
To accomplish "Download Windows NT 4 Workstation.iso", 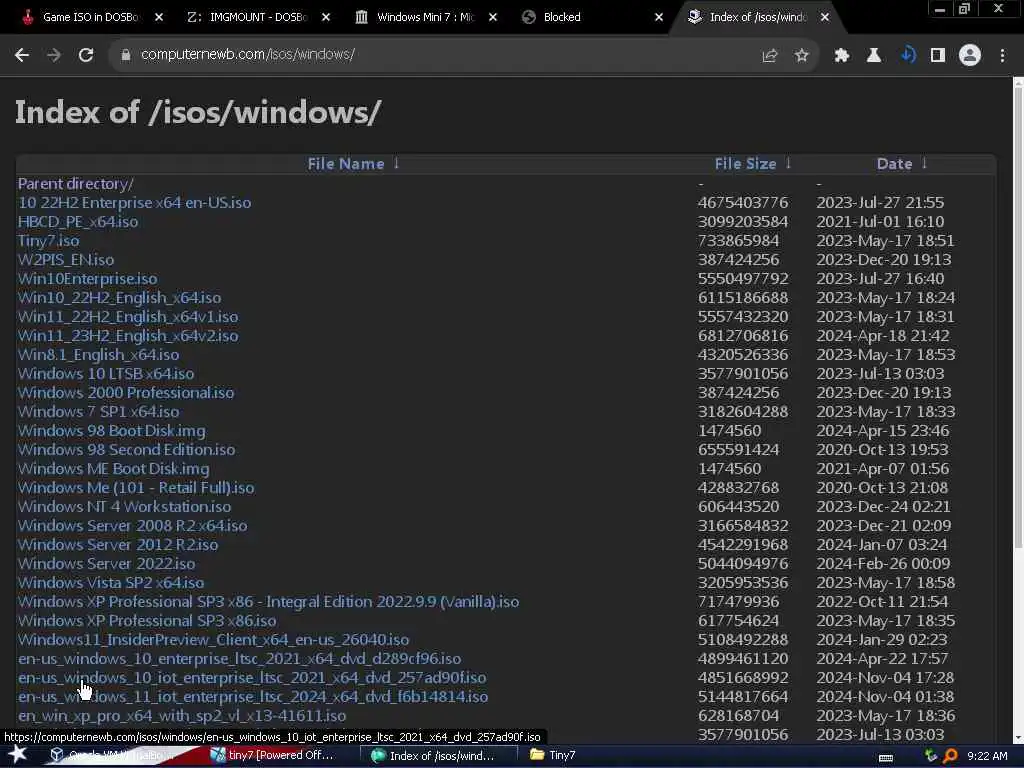I will coord(124,507).
